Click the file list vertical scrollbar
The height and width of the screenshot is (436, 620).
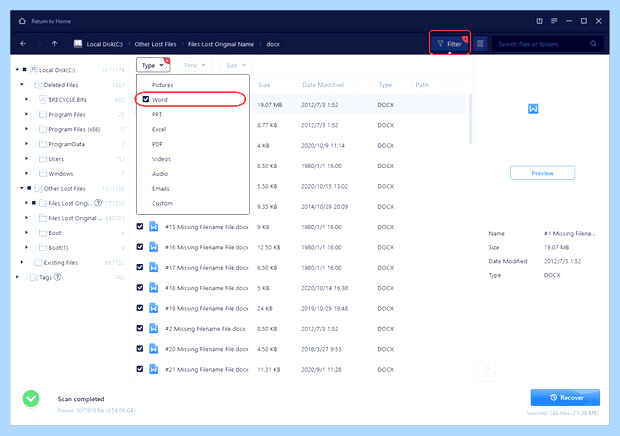[470, 119]
